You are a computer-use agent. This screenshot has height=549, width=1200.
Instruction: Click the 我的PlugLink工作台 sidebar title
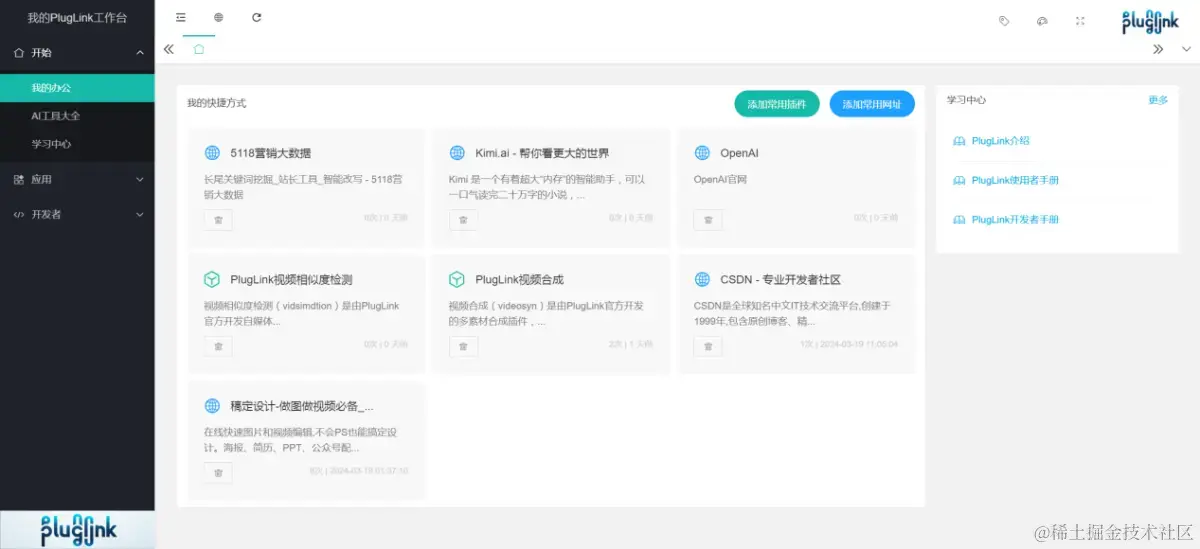pyautogui.click(x=77, y=18)
